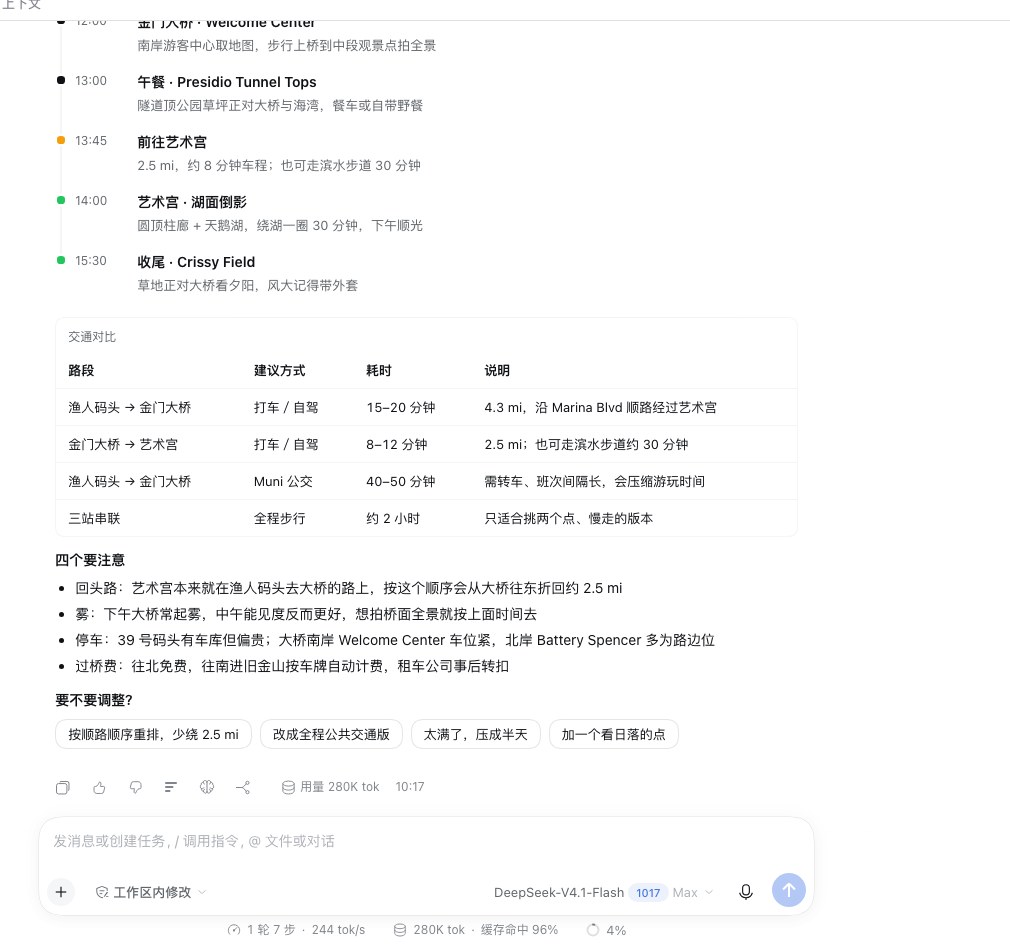Click the 要不要调整？ heading
The height and width of the screenshot is (945, 1010).
coord(94,700)
